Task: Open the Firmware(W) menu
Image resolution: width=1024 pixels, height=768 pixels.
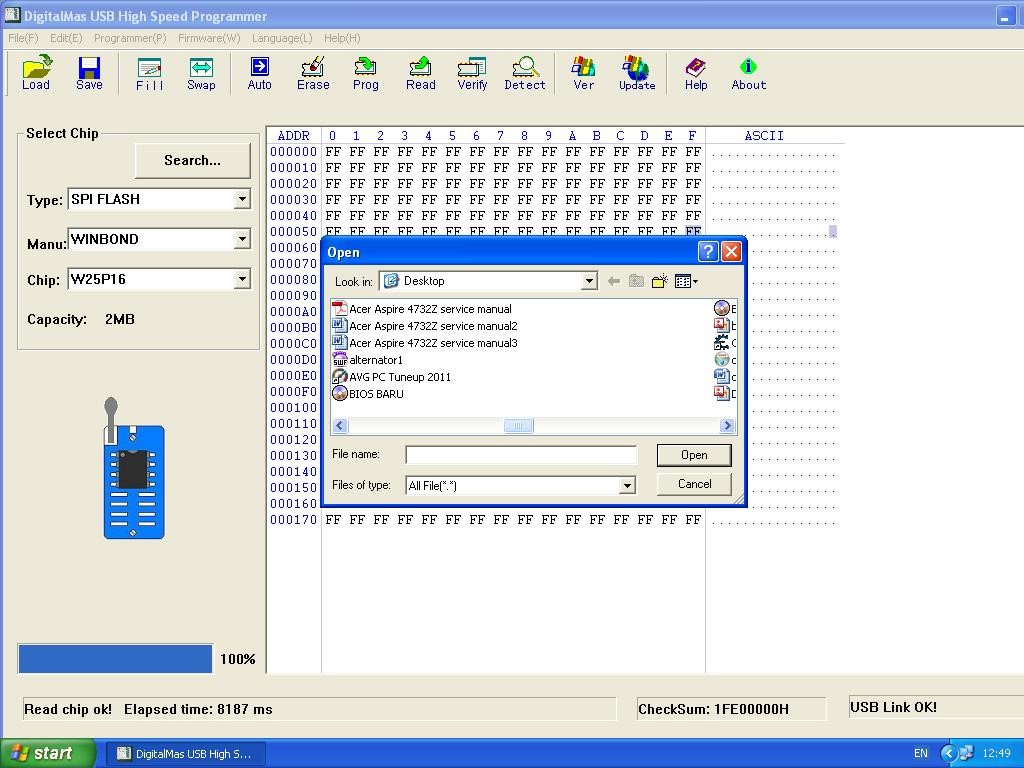Action: point(209,38)
